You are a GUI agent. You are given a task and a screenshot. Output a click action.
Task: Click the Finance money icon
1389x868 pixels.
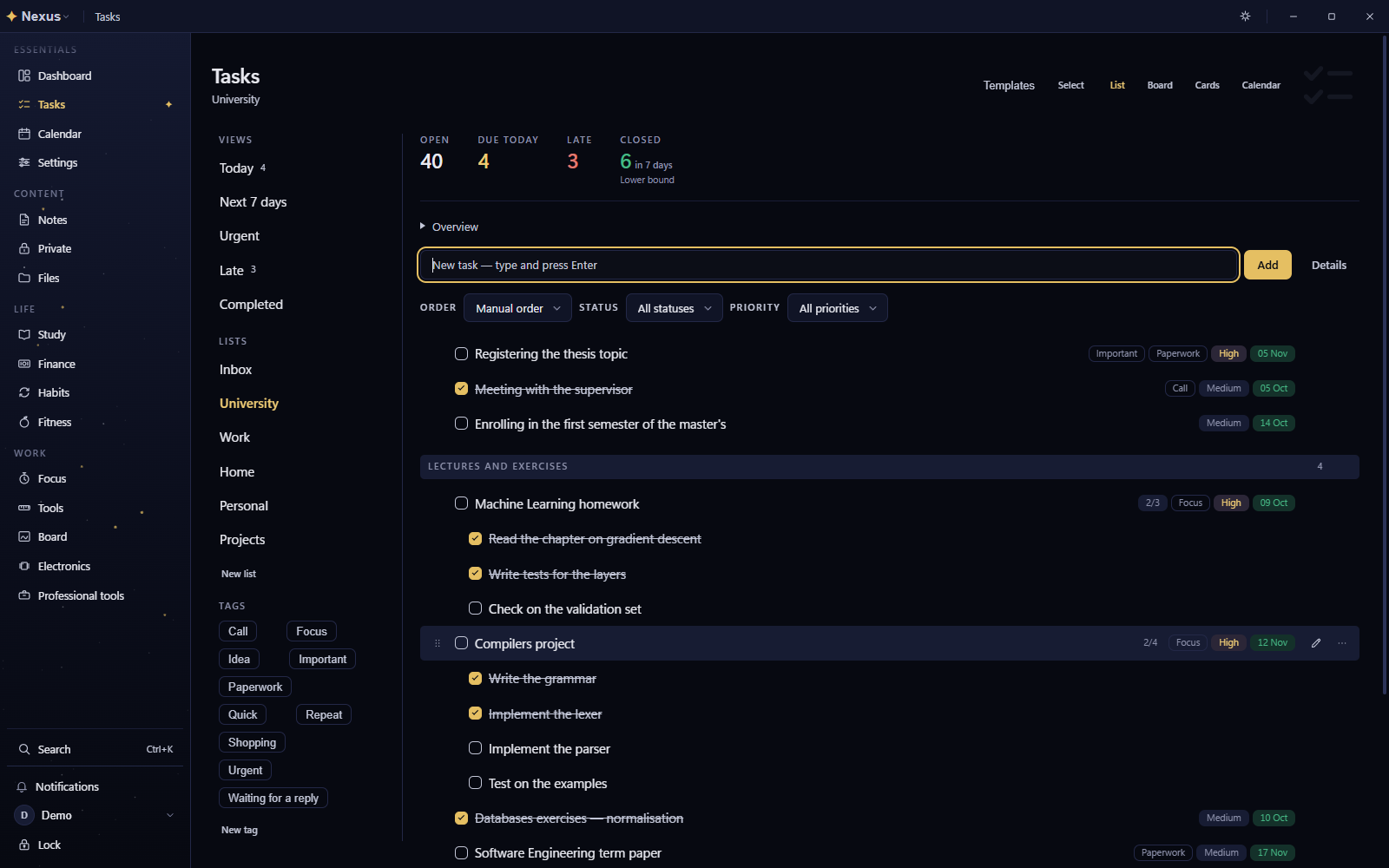[x=24, y=364]
